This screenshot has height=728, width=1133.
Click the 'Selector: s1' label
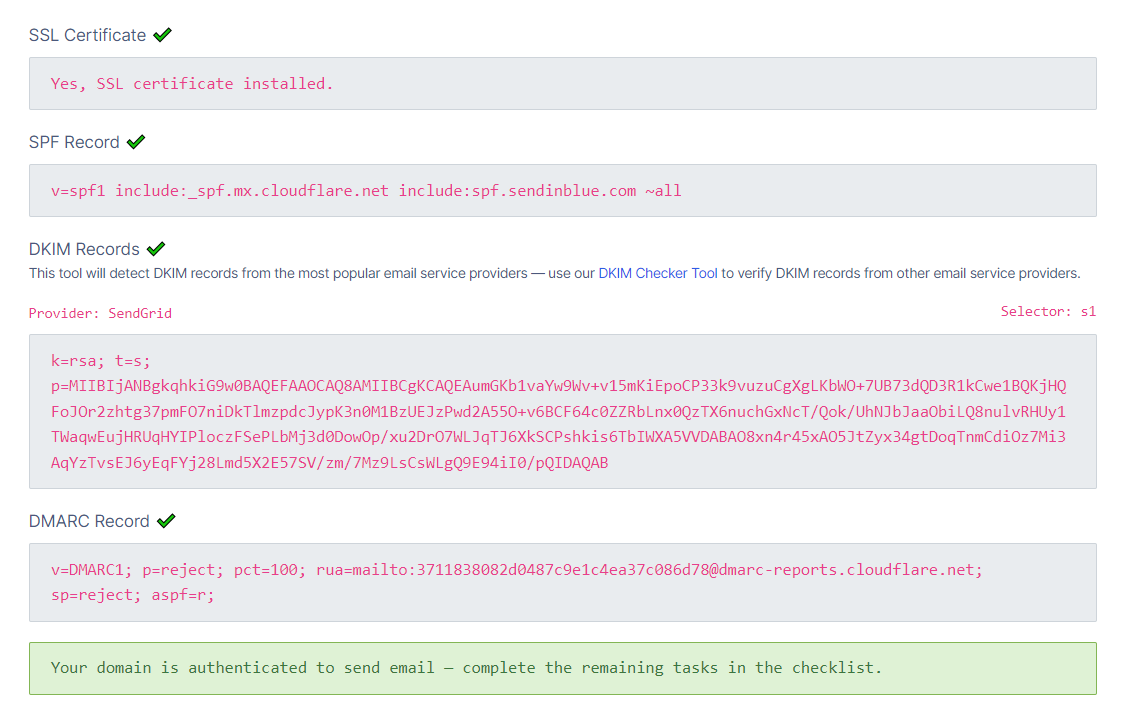coord(1048,312)
